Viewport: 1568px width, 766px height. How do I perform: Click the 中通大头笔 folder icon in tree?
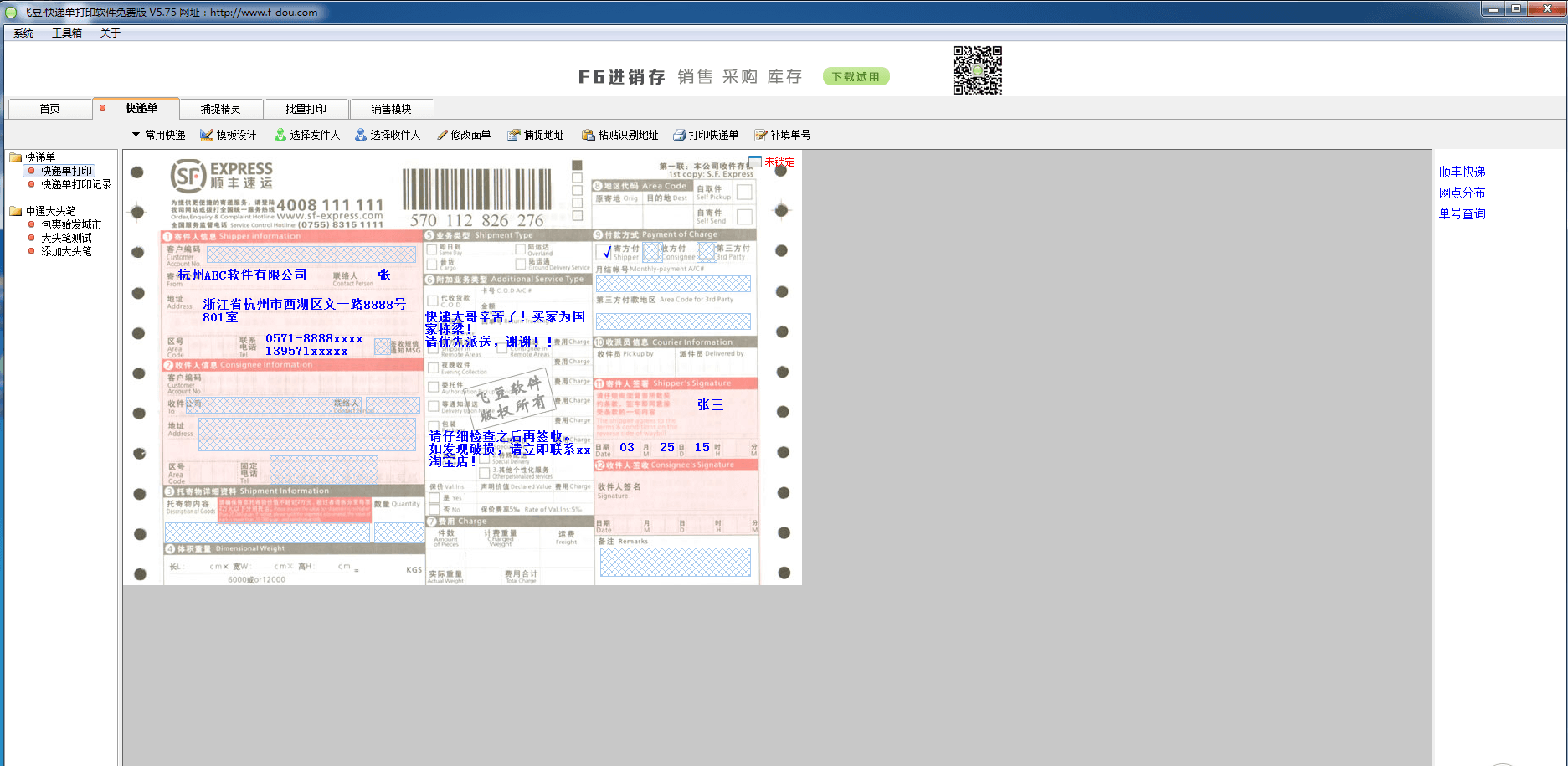(15, 211)
